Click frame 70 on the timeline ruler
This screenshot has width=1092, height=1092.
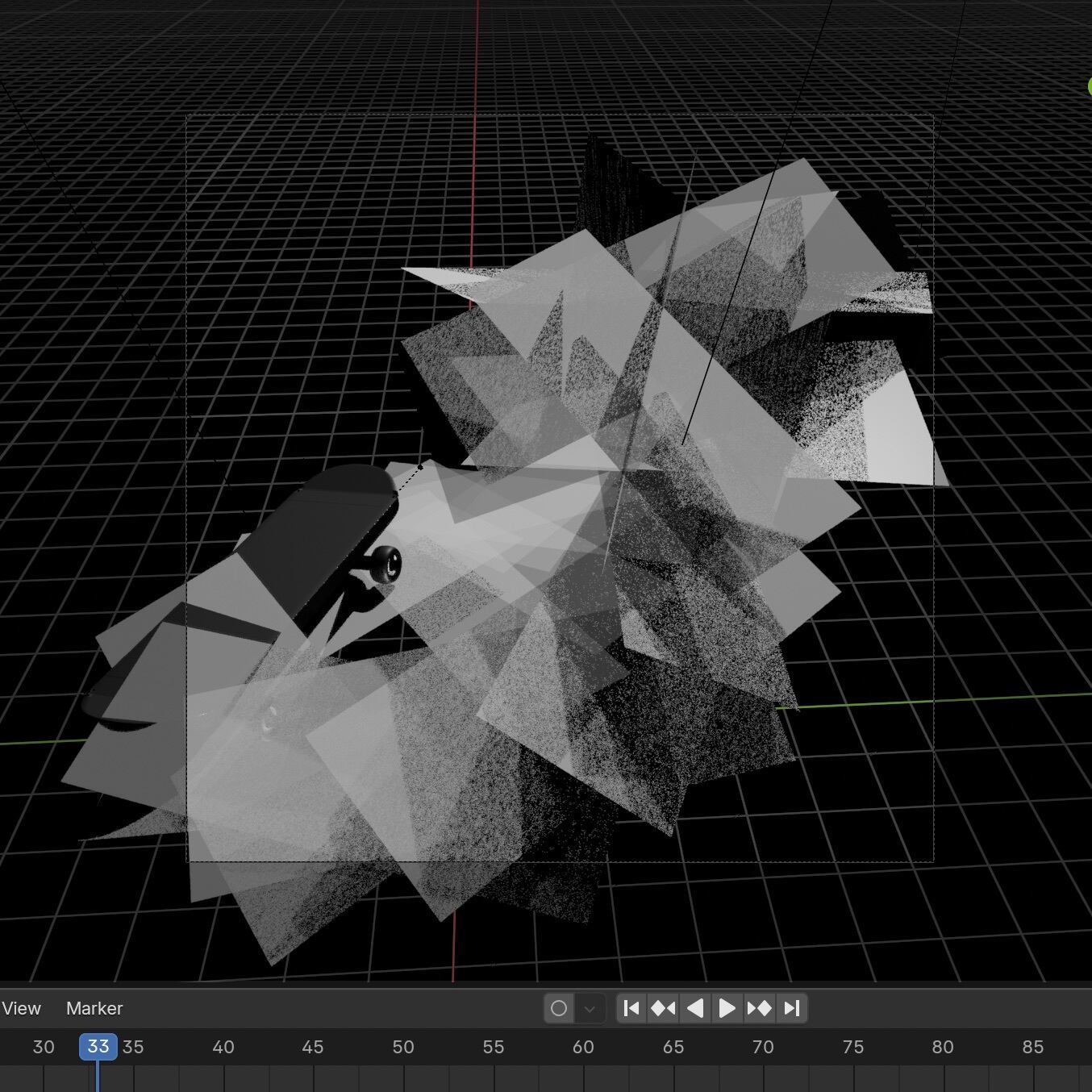[x=763, y=1047]
